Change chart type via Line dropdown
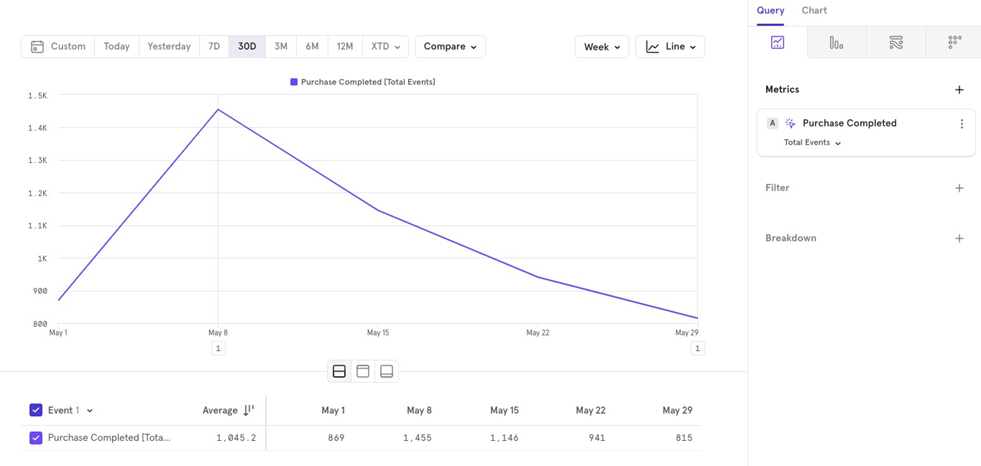Image resolution: width=981 pixels, height=466 pixels. [x=670, y=47]
